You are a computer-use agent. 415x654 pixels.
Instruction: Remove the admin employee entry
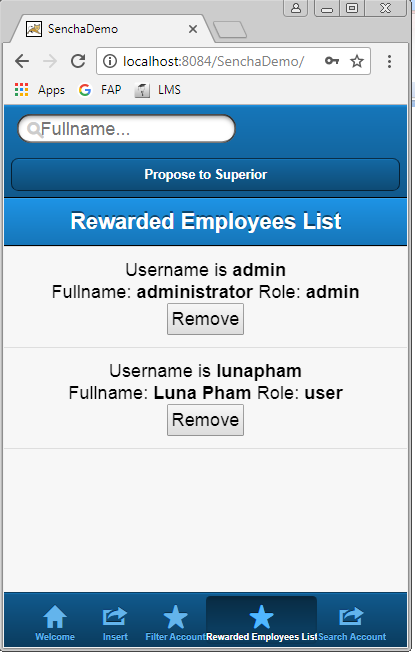(x=205, y=319)
